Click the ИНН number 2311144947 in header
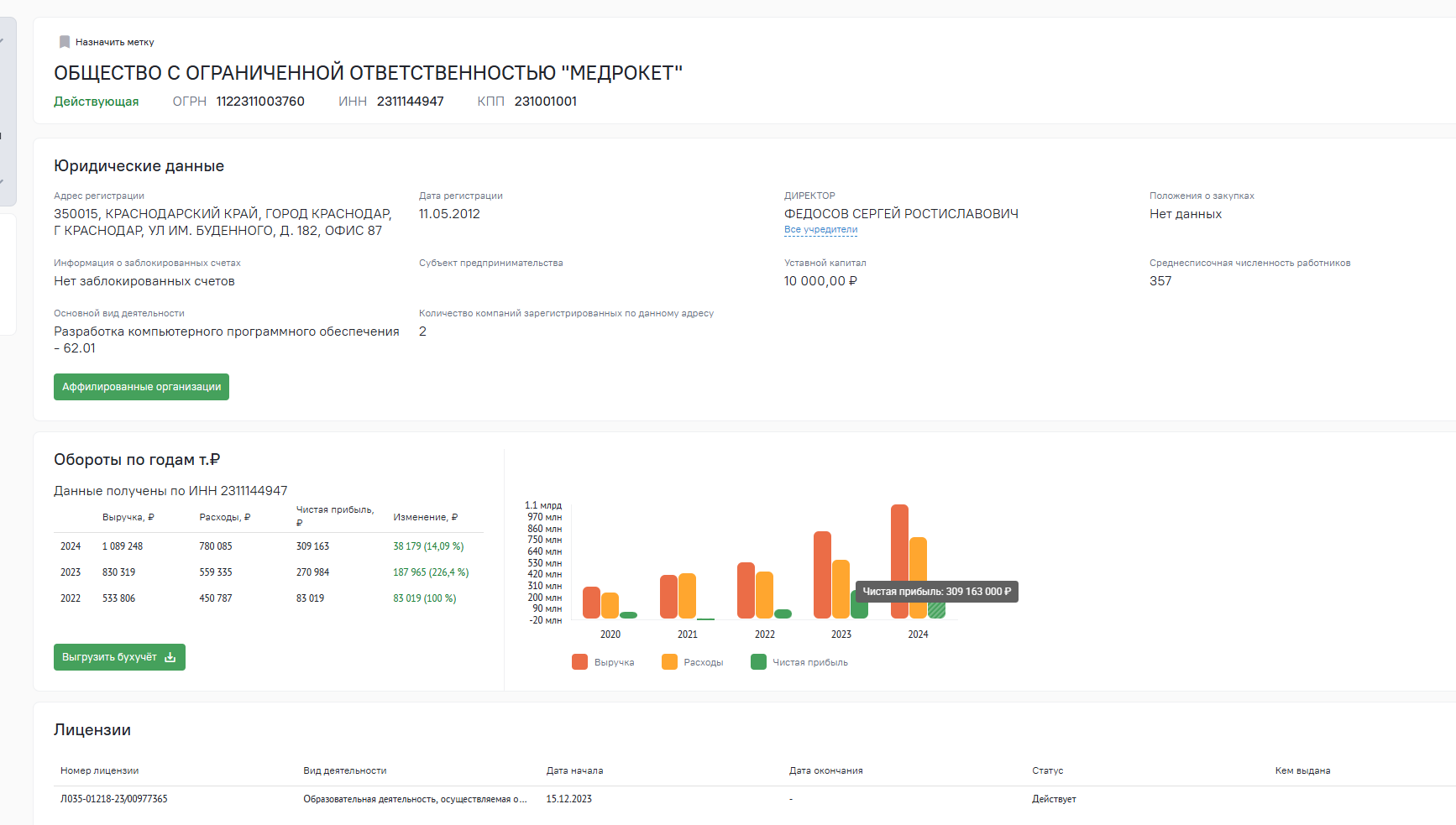The height and width of the screenshot is (825, 1456). pos(410,102)
